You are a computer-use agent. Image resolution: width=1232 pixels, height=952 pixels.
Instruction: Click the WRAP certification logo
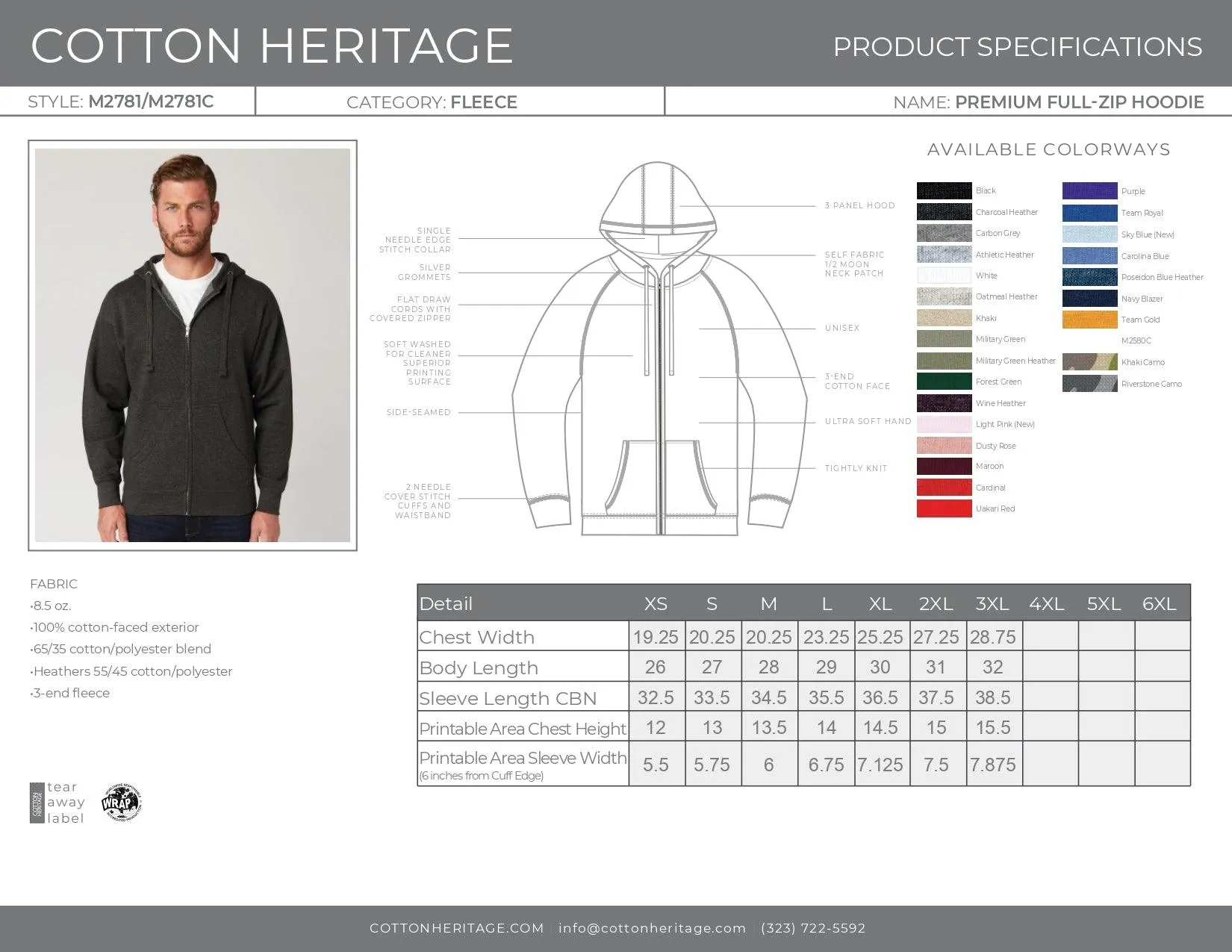[122, 803]
